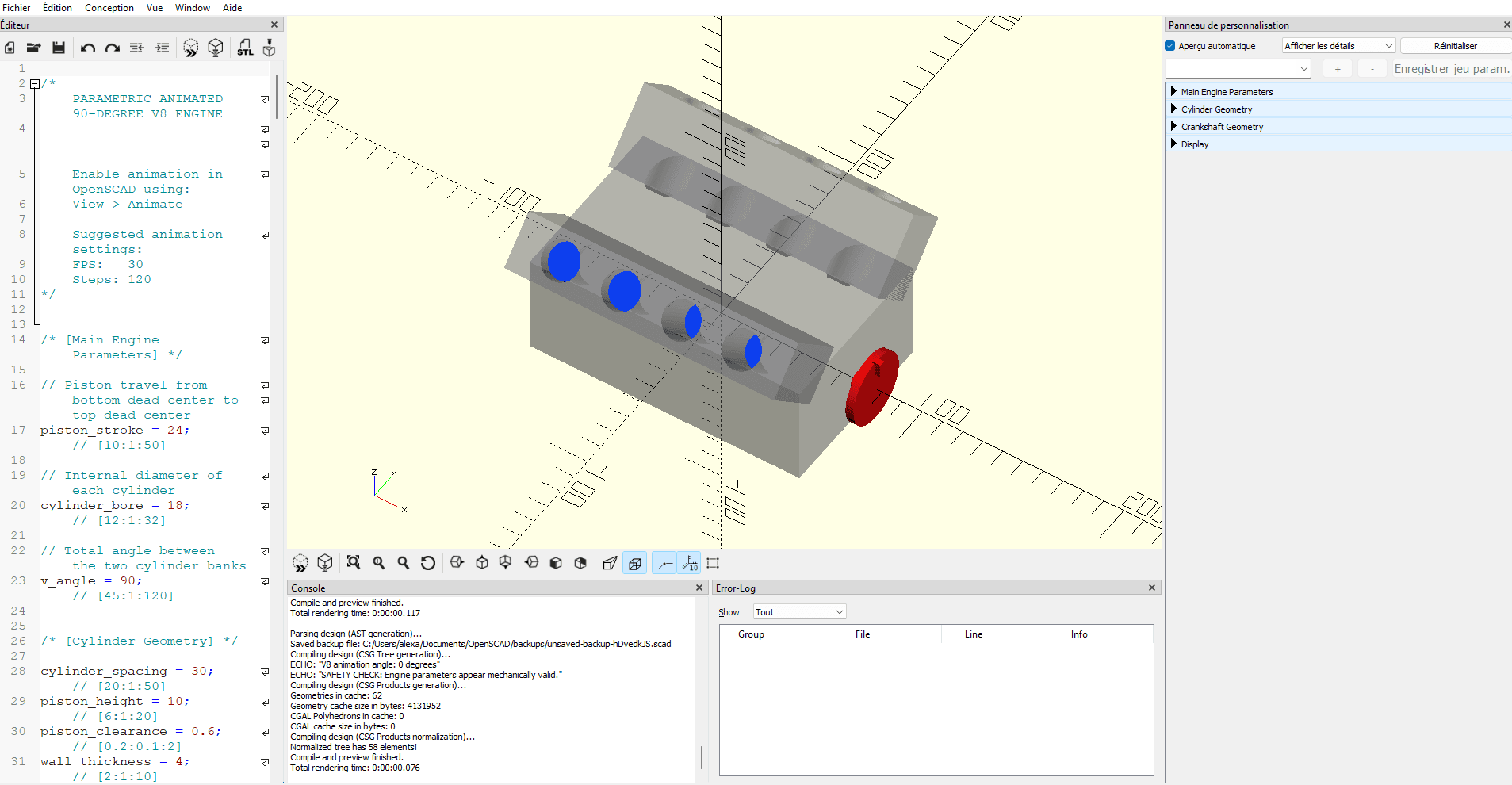This screenshot has height=785, width=1512.
Task: Close the Error-Log panel
Action: [1152, 588]
